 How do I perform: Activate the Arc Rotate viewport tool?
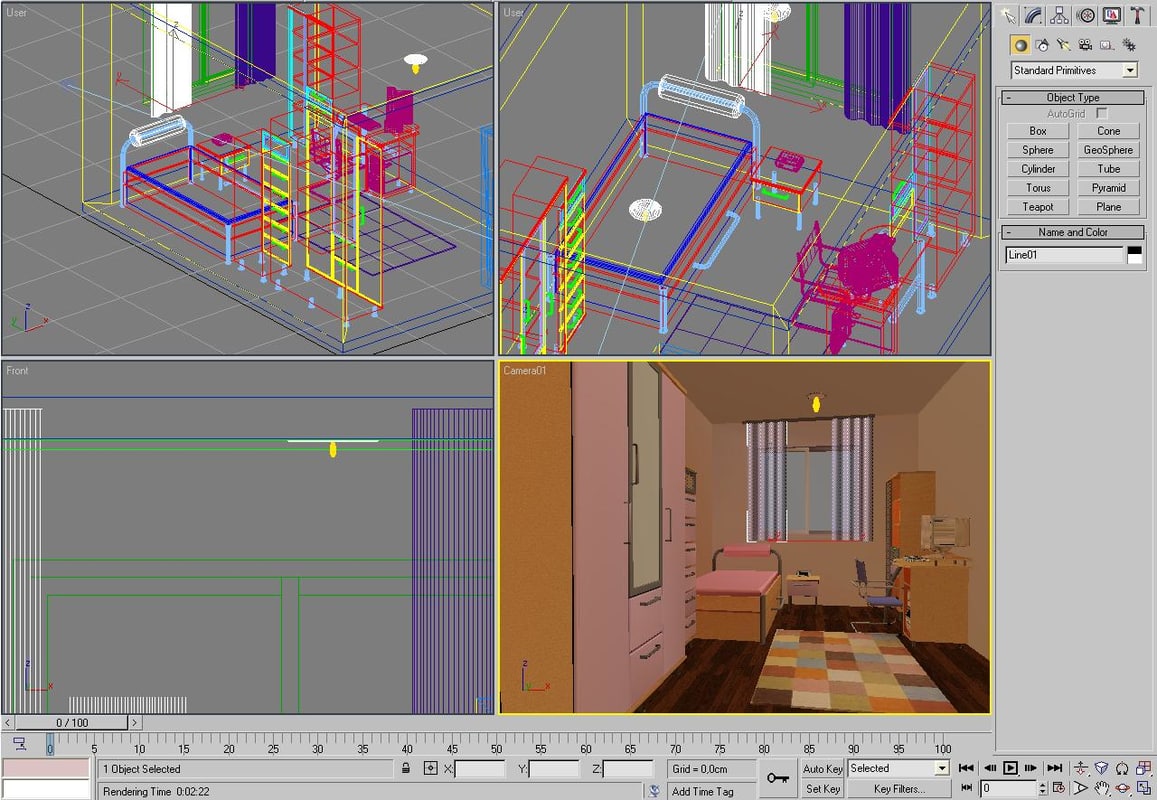[x=1122, y=788]
